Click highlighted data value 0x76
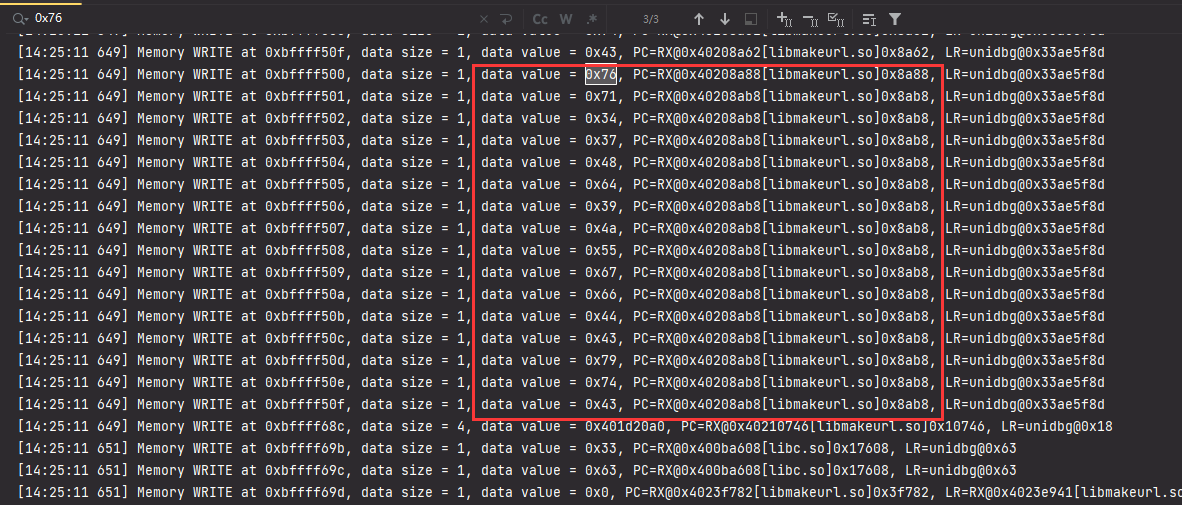This screenshot has width=1182, height=505. click(601, 75)
